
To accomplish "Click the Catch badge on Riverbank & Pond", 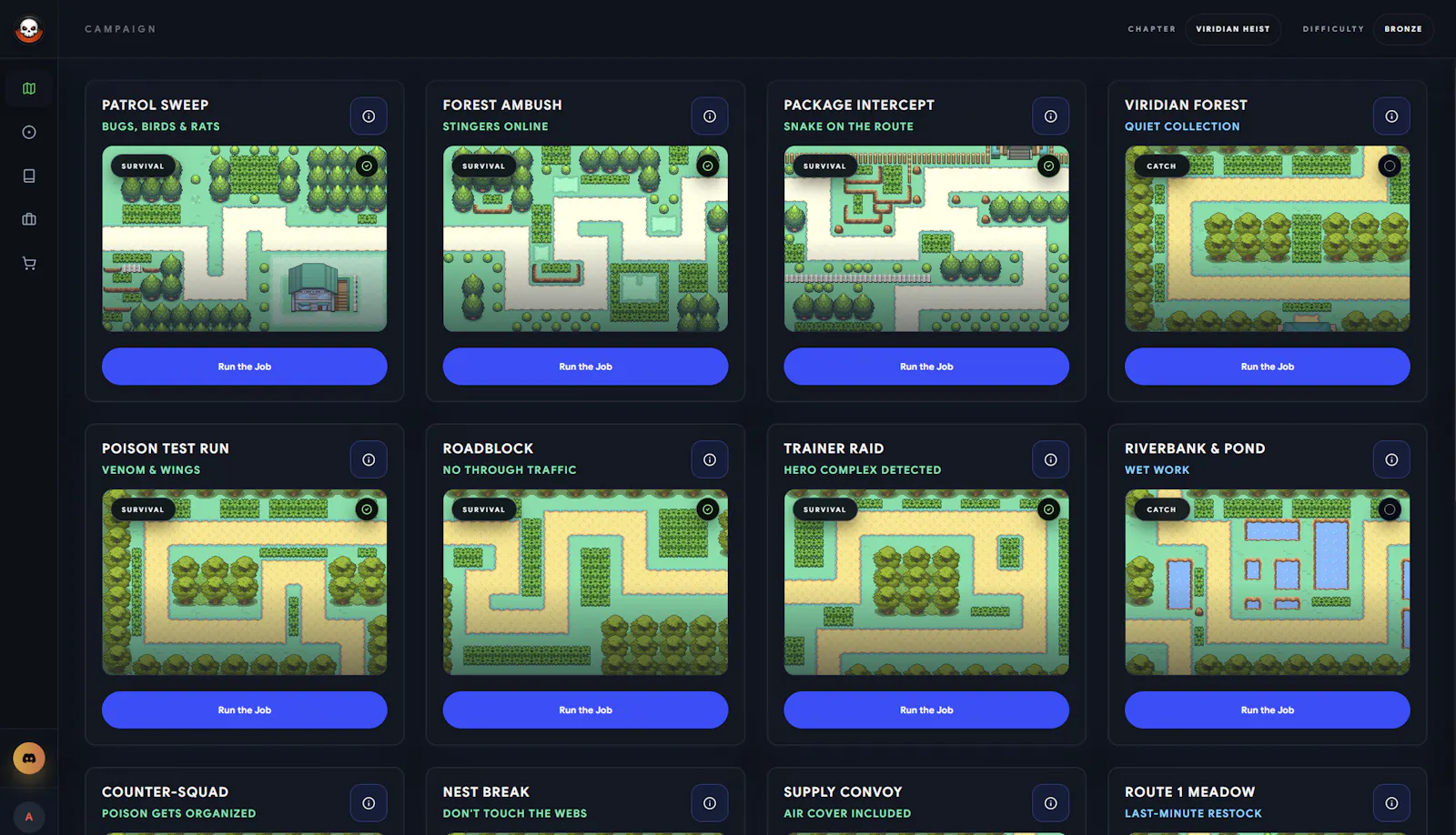I will coord(1161,509).
